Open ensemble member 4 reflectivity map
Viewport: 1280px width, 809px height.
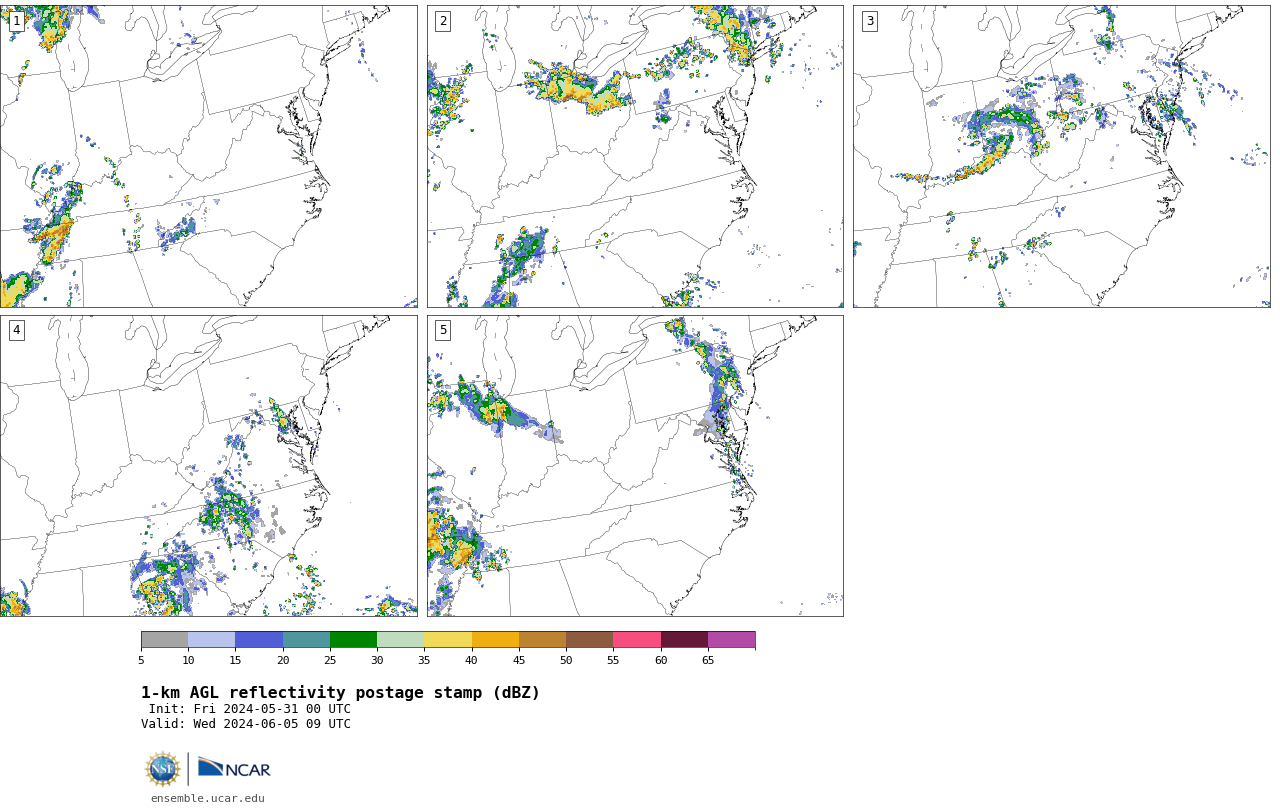pos(208,466)
